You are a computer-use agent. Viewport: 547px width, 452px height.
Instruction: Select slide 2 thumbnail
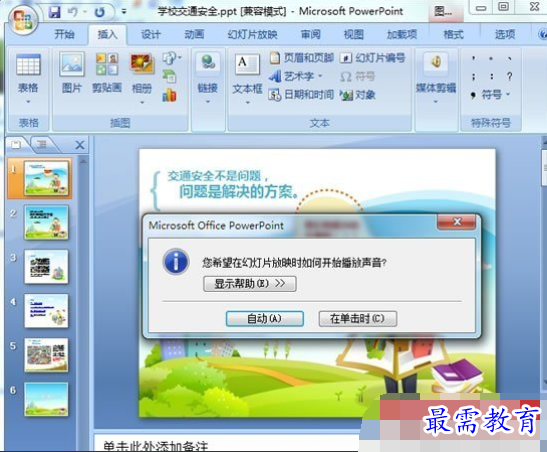[x=46, y=222]
